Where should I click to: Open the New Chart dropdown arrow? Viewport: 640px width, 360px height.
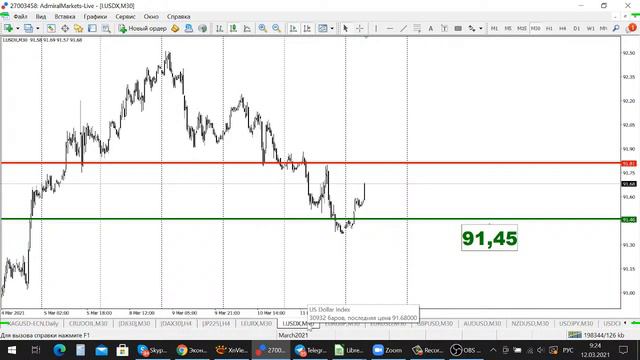[x=17, y=29]
